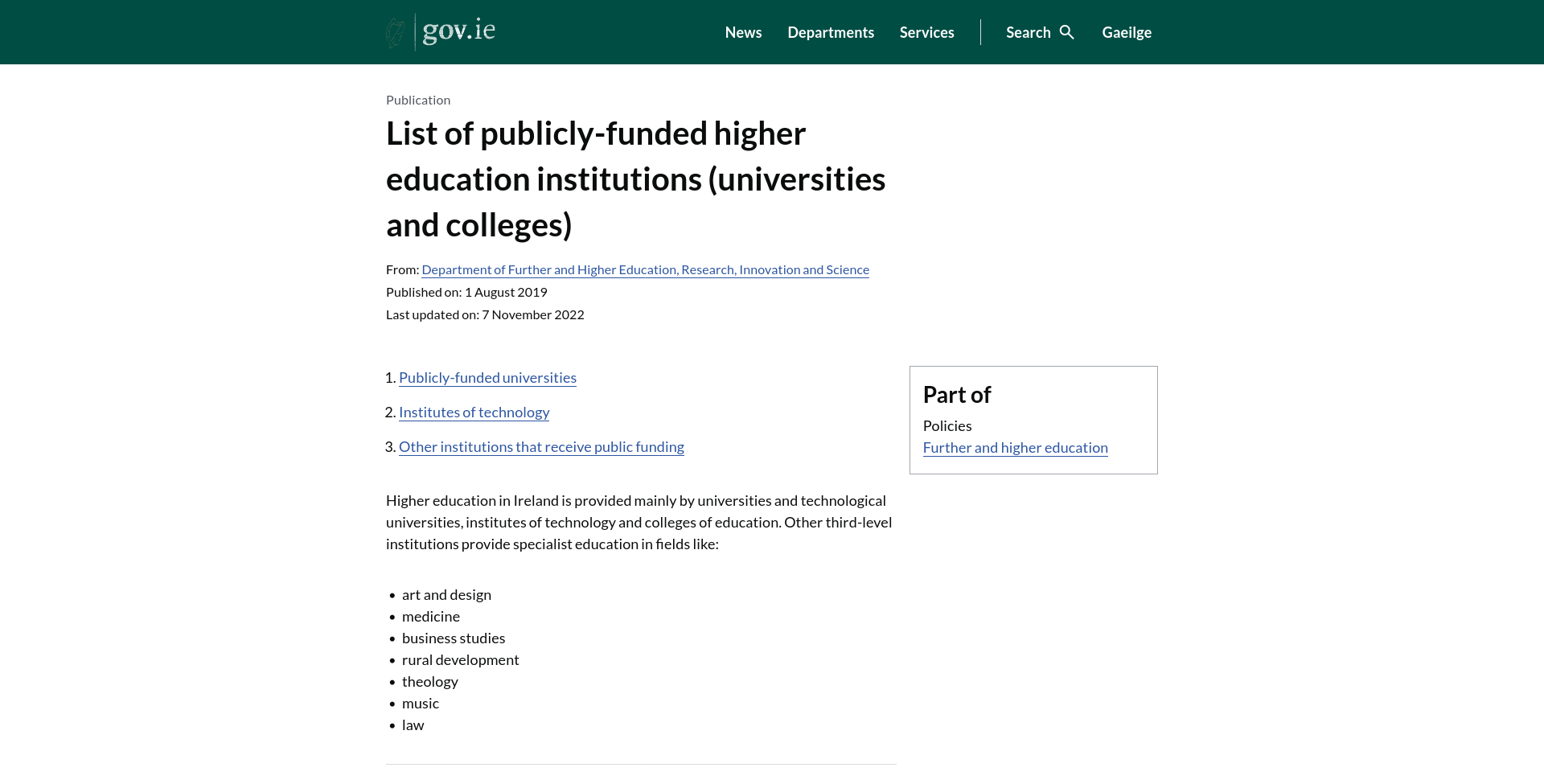Open the Departments menu item

click(x=831, y=32)
